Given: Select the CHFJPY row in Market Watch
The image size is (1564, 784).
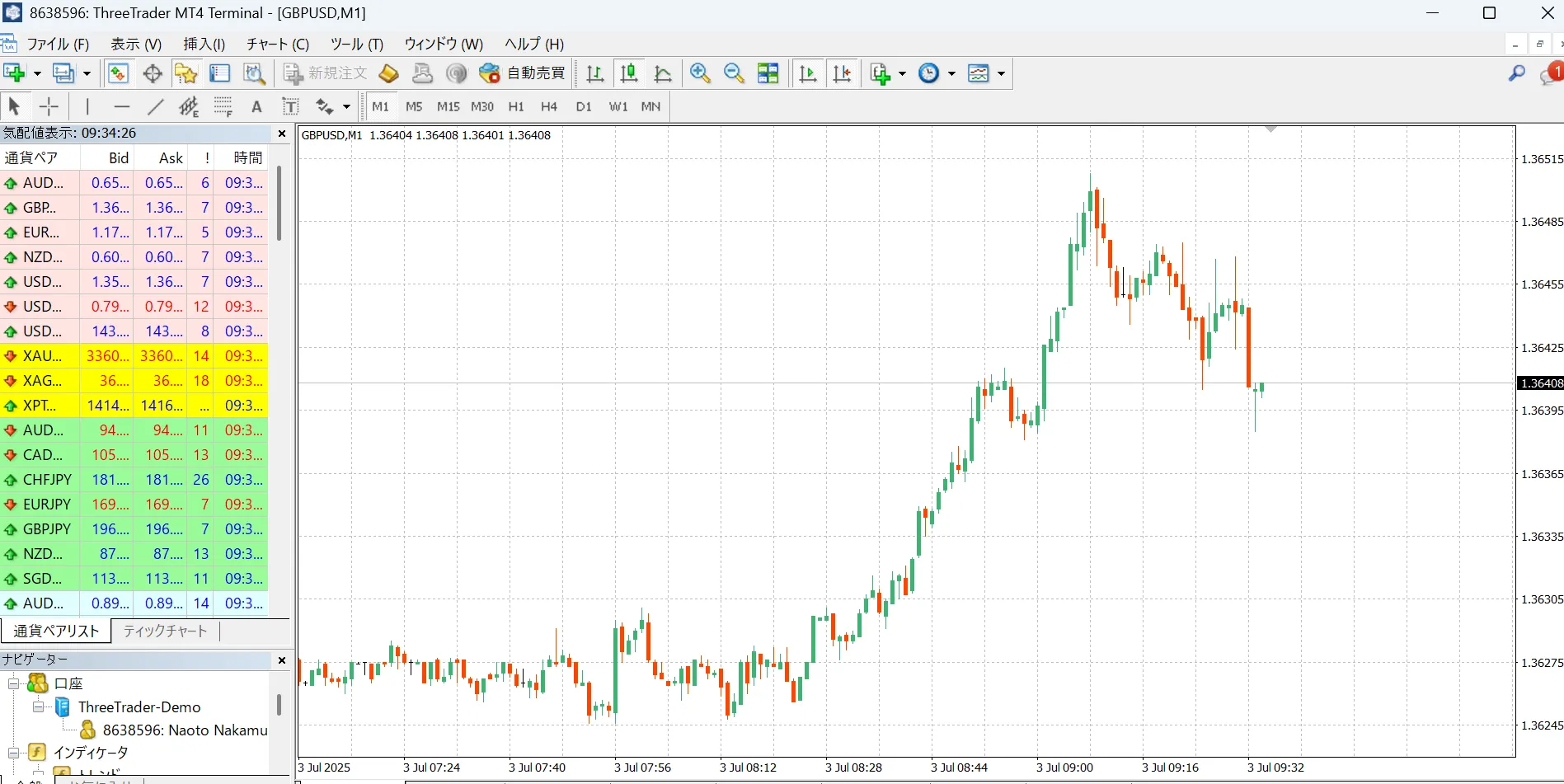Looking at the screenshot, I should (x=134, y=480).
